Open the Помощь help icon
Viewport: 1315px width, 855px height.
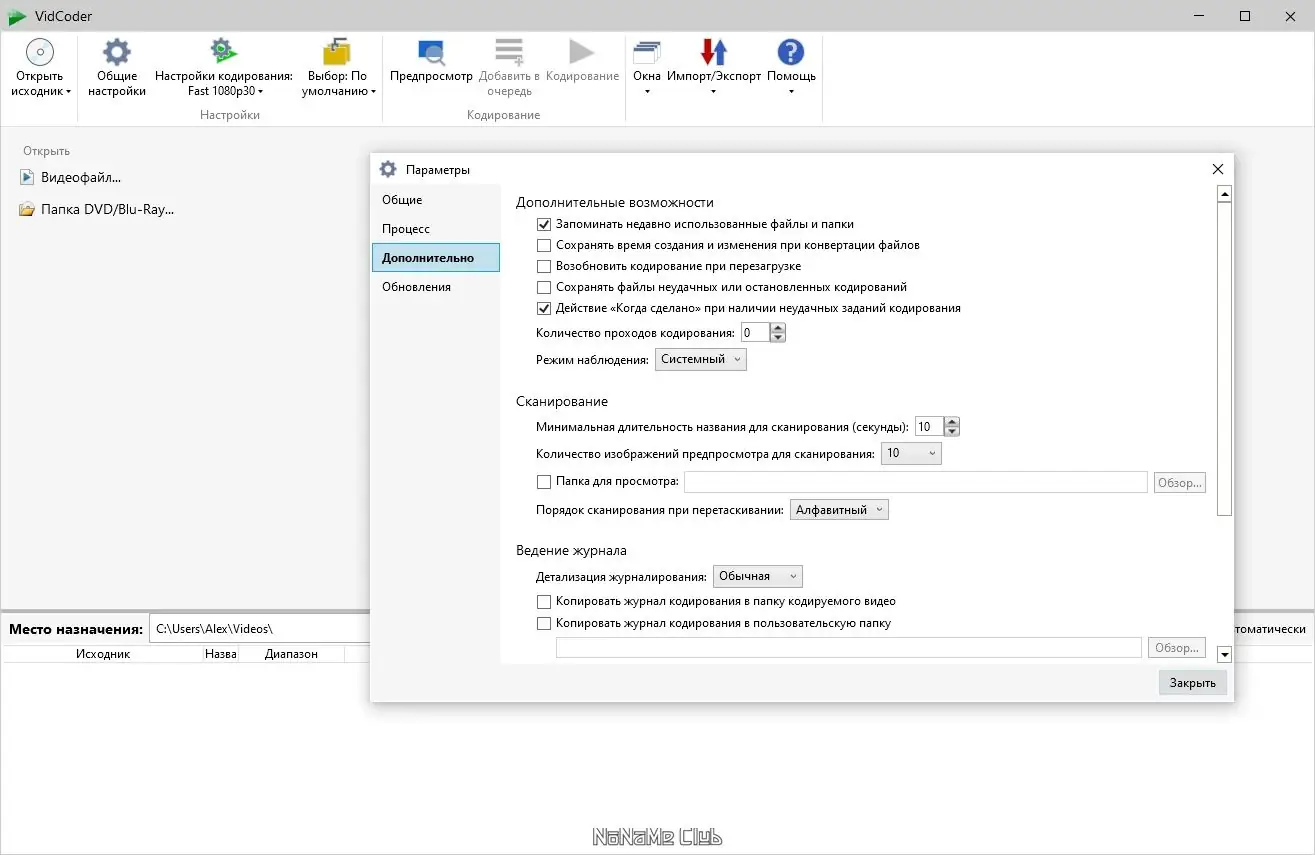coord(791,52)
